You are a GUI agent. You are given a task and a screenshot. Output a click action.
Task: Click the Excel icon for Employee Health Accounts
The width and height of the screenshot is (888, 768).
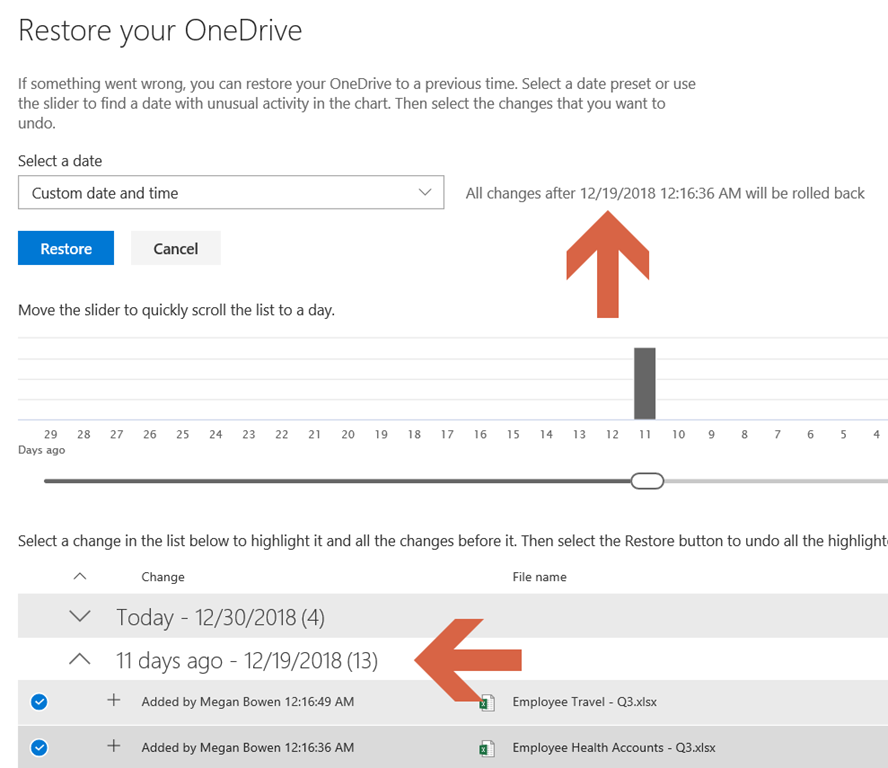pyautogui.click(x=487, y=749)
